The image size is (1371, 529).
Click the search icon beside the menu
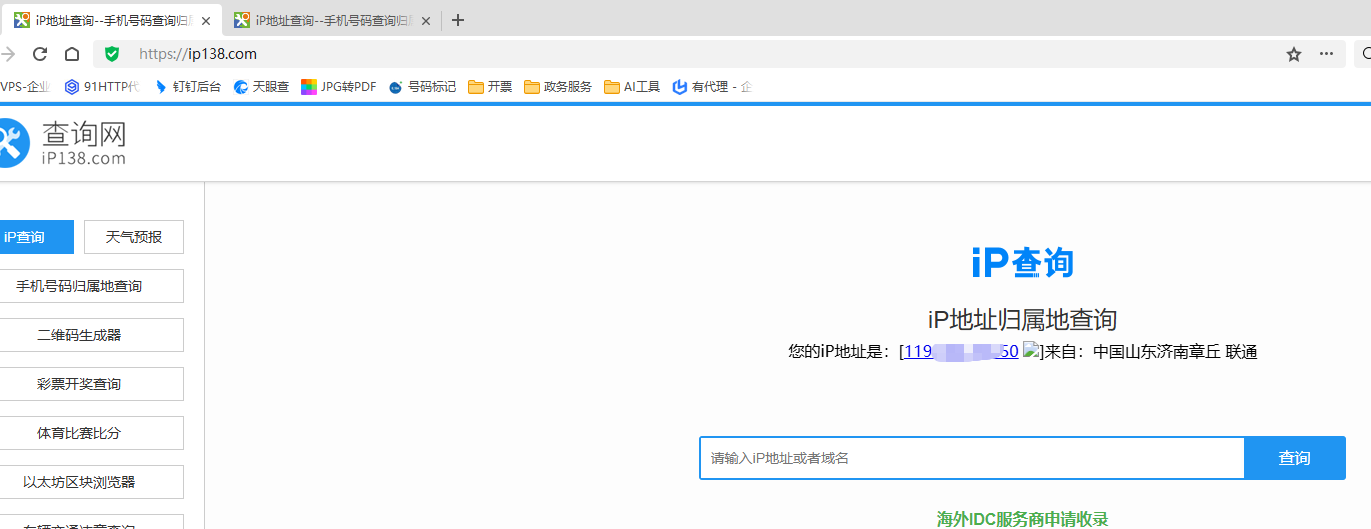(x=1365, y=54)
